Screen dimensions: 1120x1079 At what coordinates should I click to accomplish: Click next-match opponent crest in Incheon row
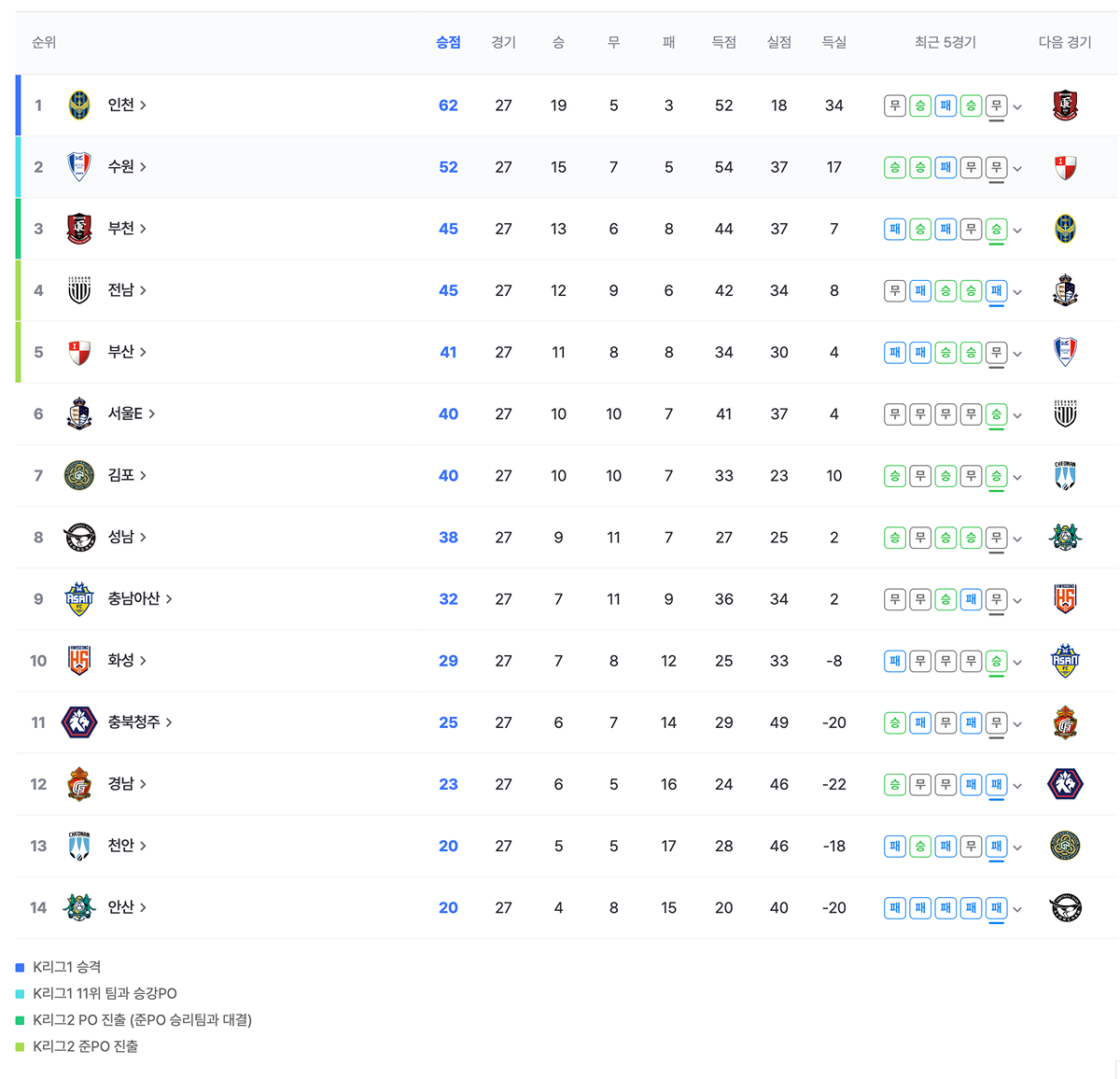point(1065,105)
